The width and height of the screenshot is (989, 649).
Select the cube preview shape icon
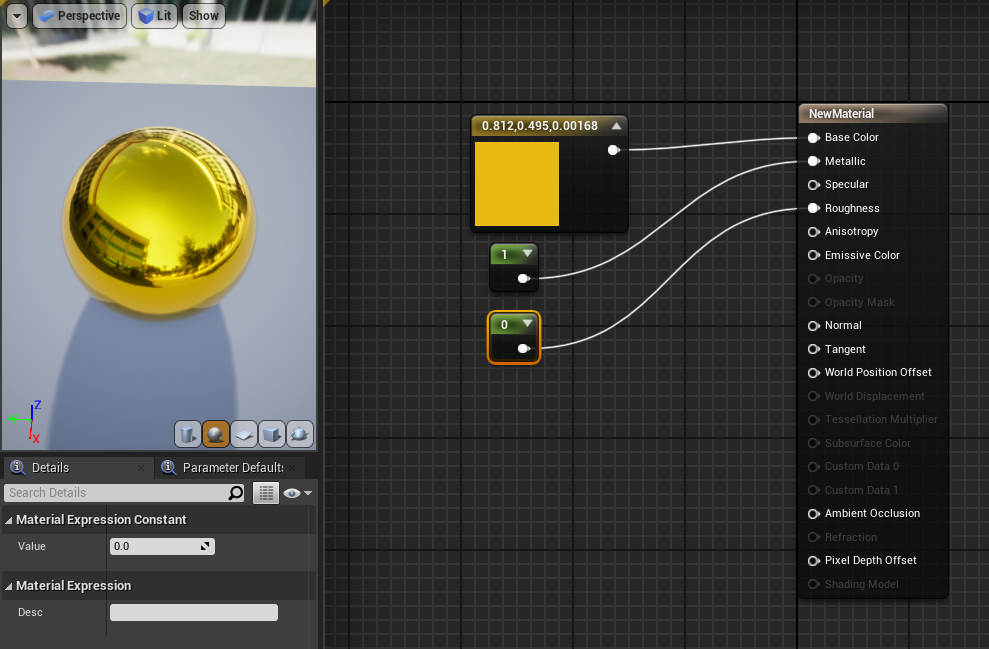click(x=271, y=434)
